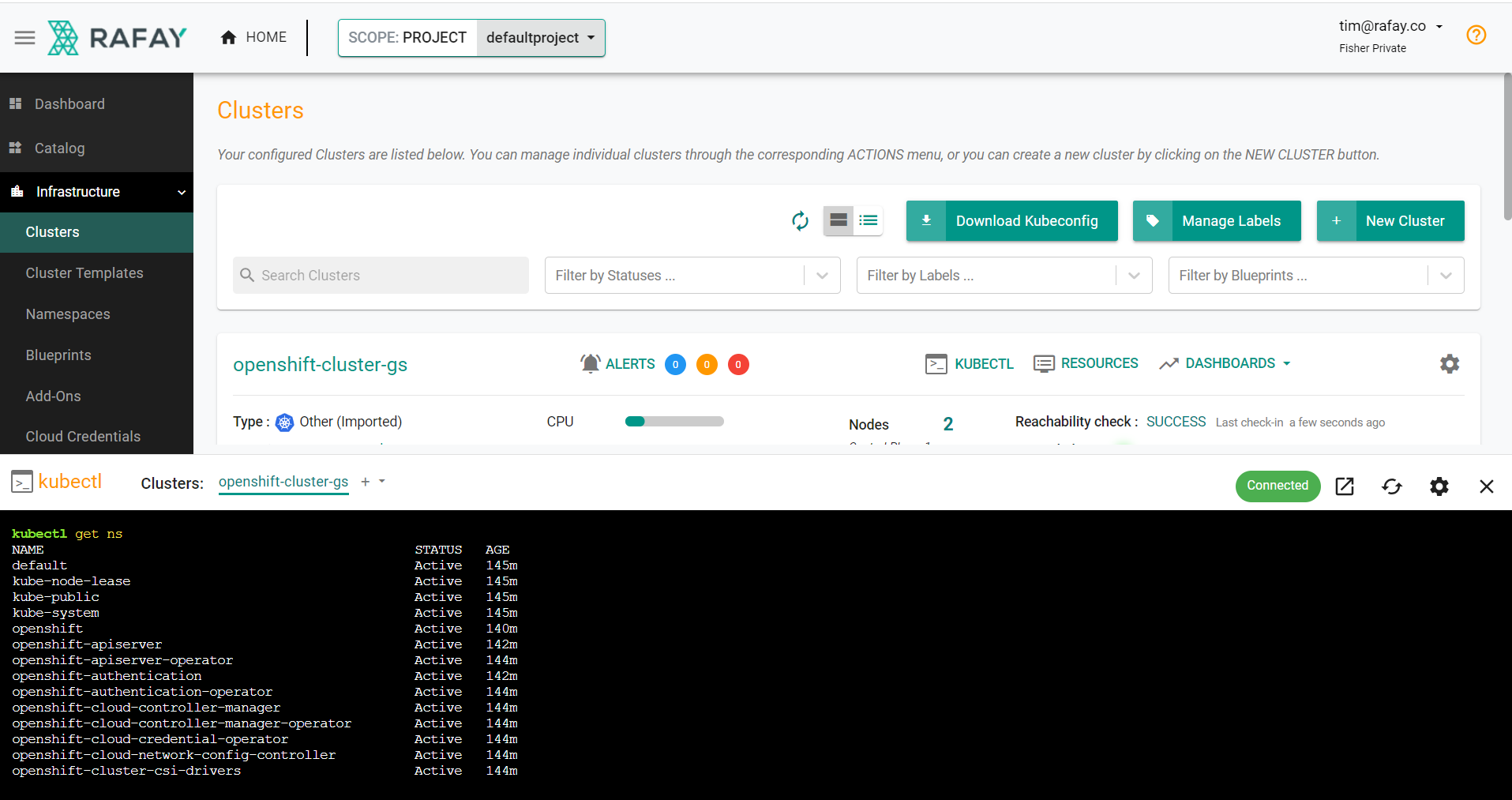
Task: Click the ALERTS bell icon
Action: (590, 363)
